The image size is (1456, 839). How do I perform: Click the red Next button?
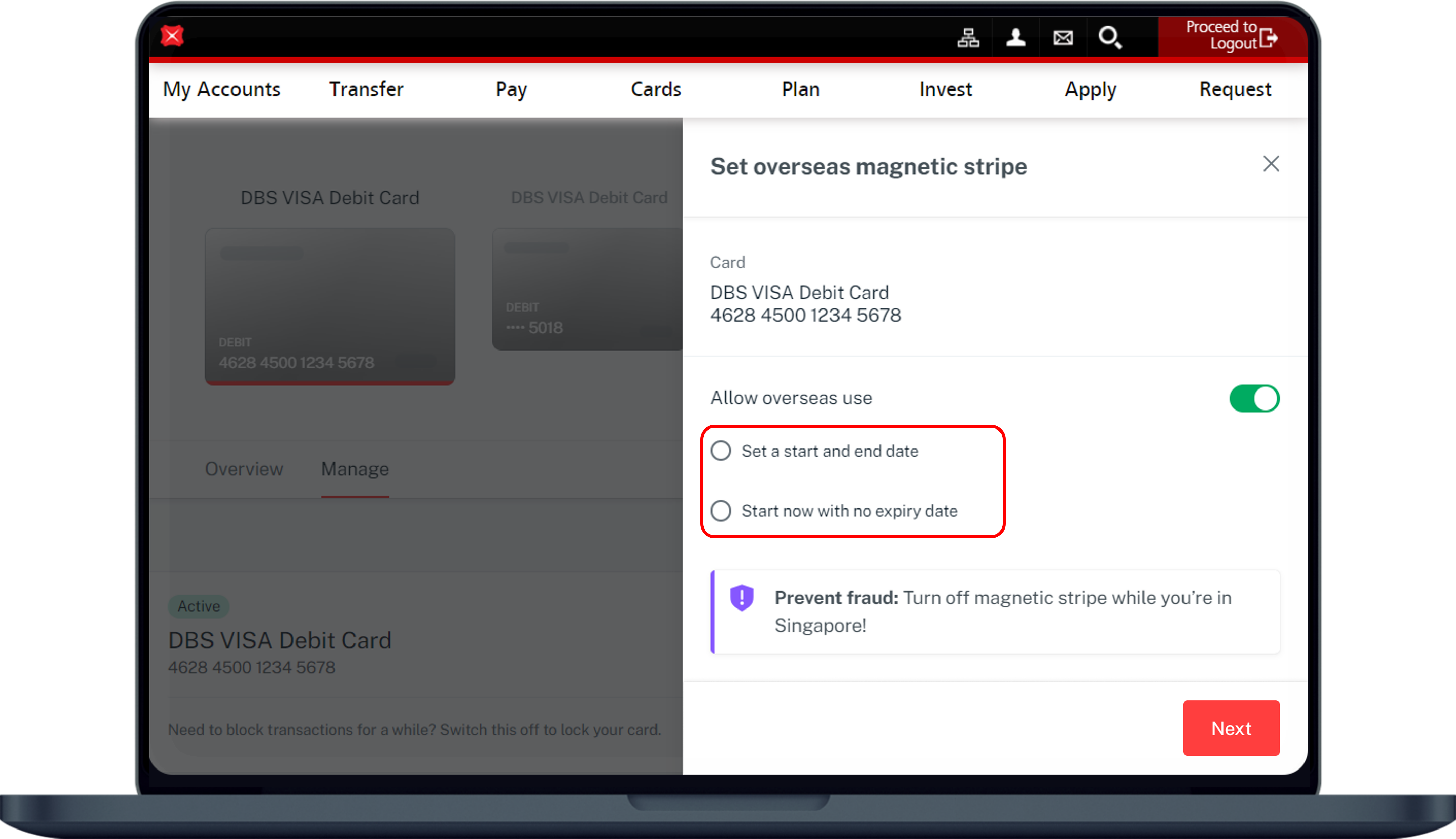(x=1231, y=728)
